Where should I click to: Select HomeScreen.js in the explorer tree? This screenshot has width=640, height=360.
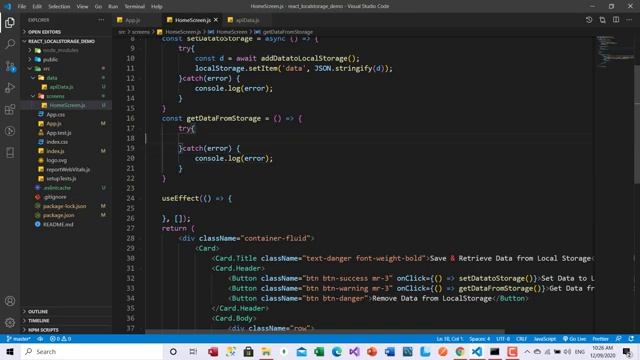67,105
